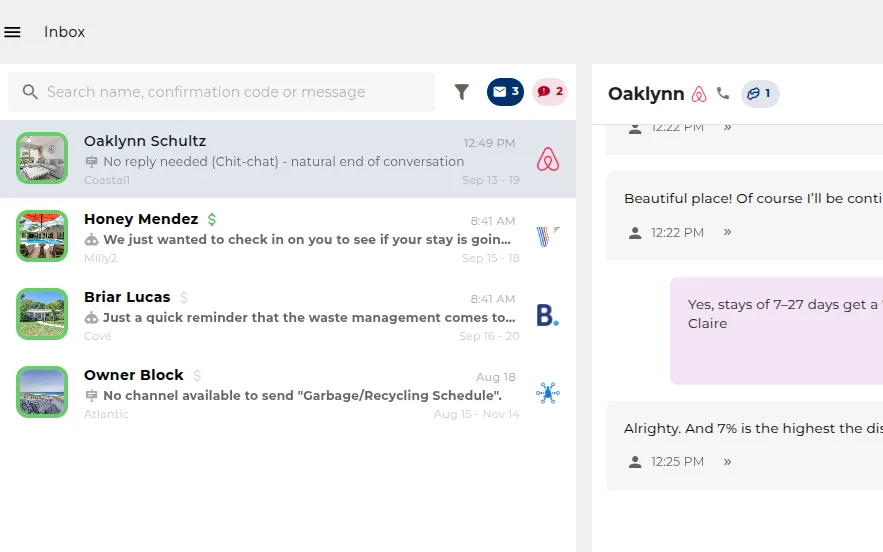Click the blue network channel icon for Owner Block
The image size is (883, 552).
coord(547,393)
